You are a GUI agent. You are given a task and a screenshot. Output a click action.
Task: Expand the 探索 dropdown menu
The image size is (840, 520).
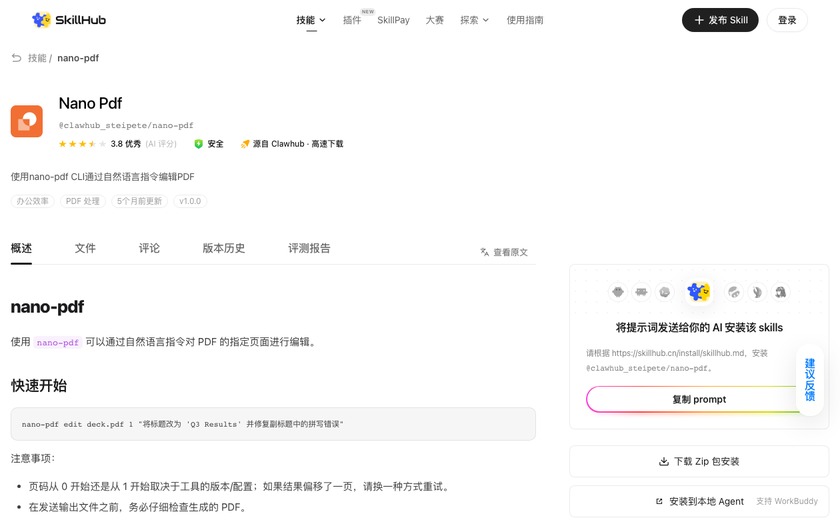click(x=474, y=20)
